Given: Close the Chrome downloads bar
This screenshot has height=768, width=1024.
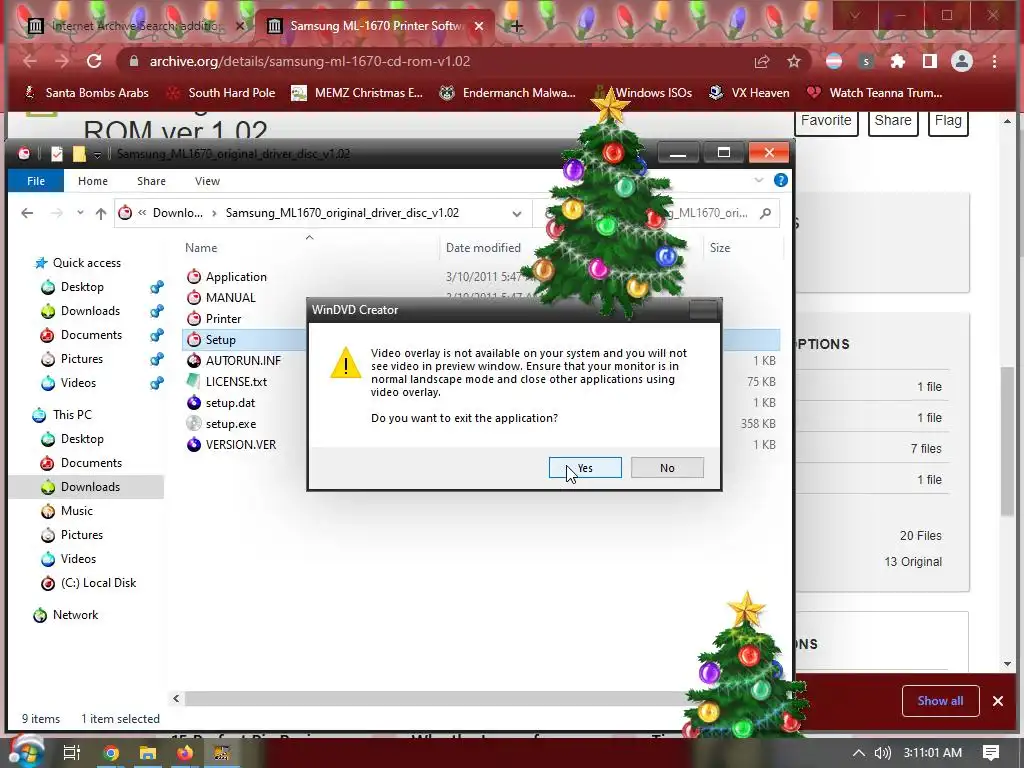Looking at the screenshot, I should click(x=998, y=701).
